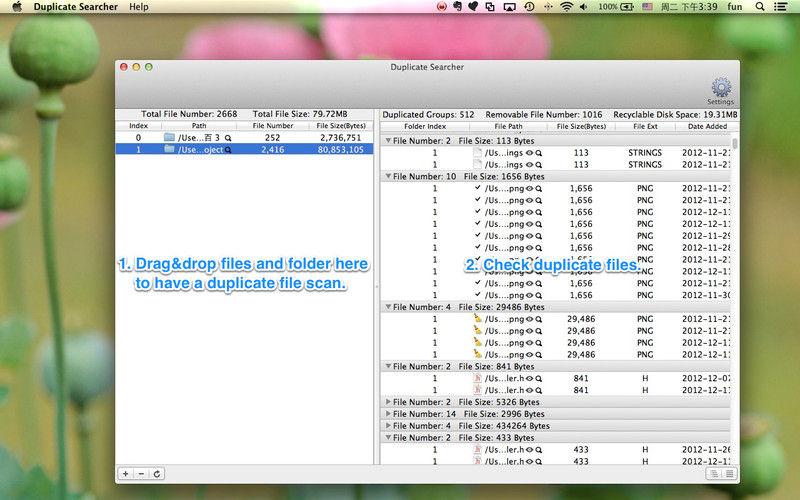Click the folder icon in index 0 row
The width and height of the screenshot is (800, 500).
[x=169, y=137]
